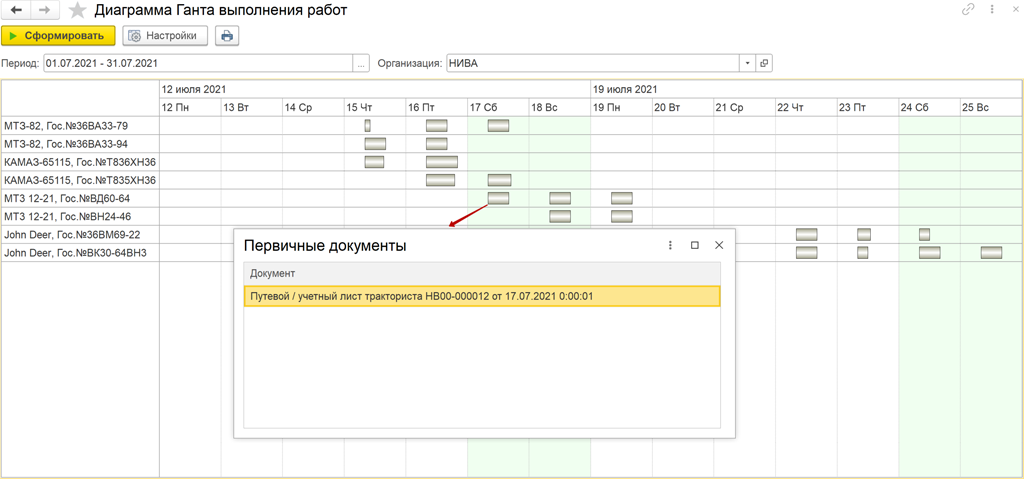The height and width of the screenshot is (479, 1024).
Task: Open the top-right three-dot window menu
Action: pyautogui.click(x=992, y=10)
